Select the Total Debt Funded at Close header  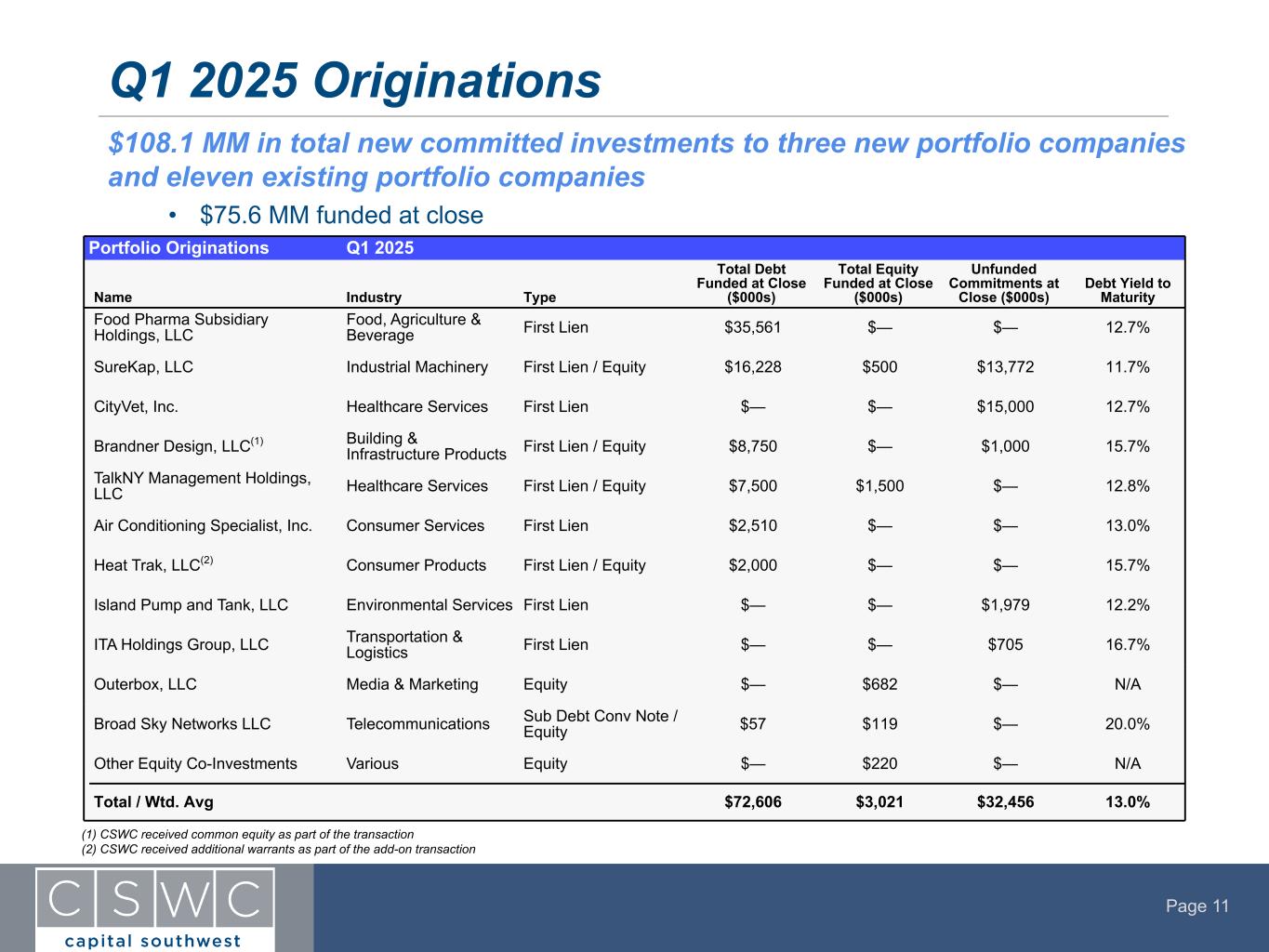[751, 284]
